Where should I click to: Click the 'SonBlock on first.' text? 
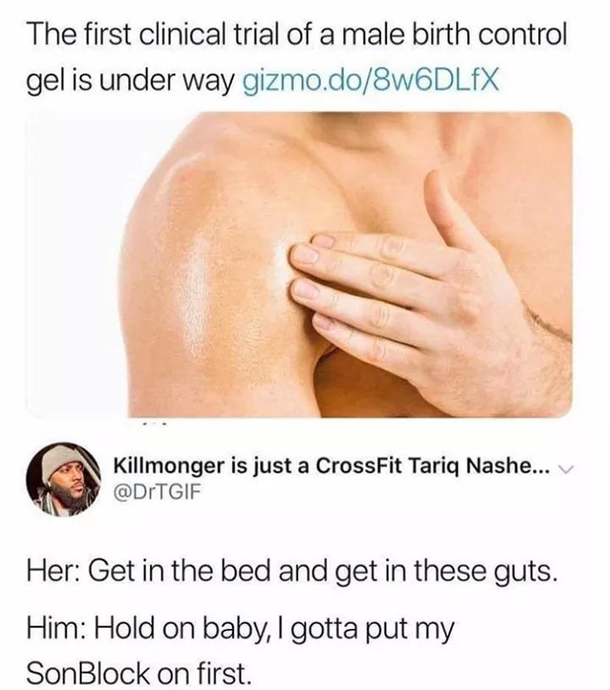coord(139,673)
